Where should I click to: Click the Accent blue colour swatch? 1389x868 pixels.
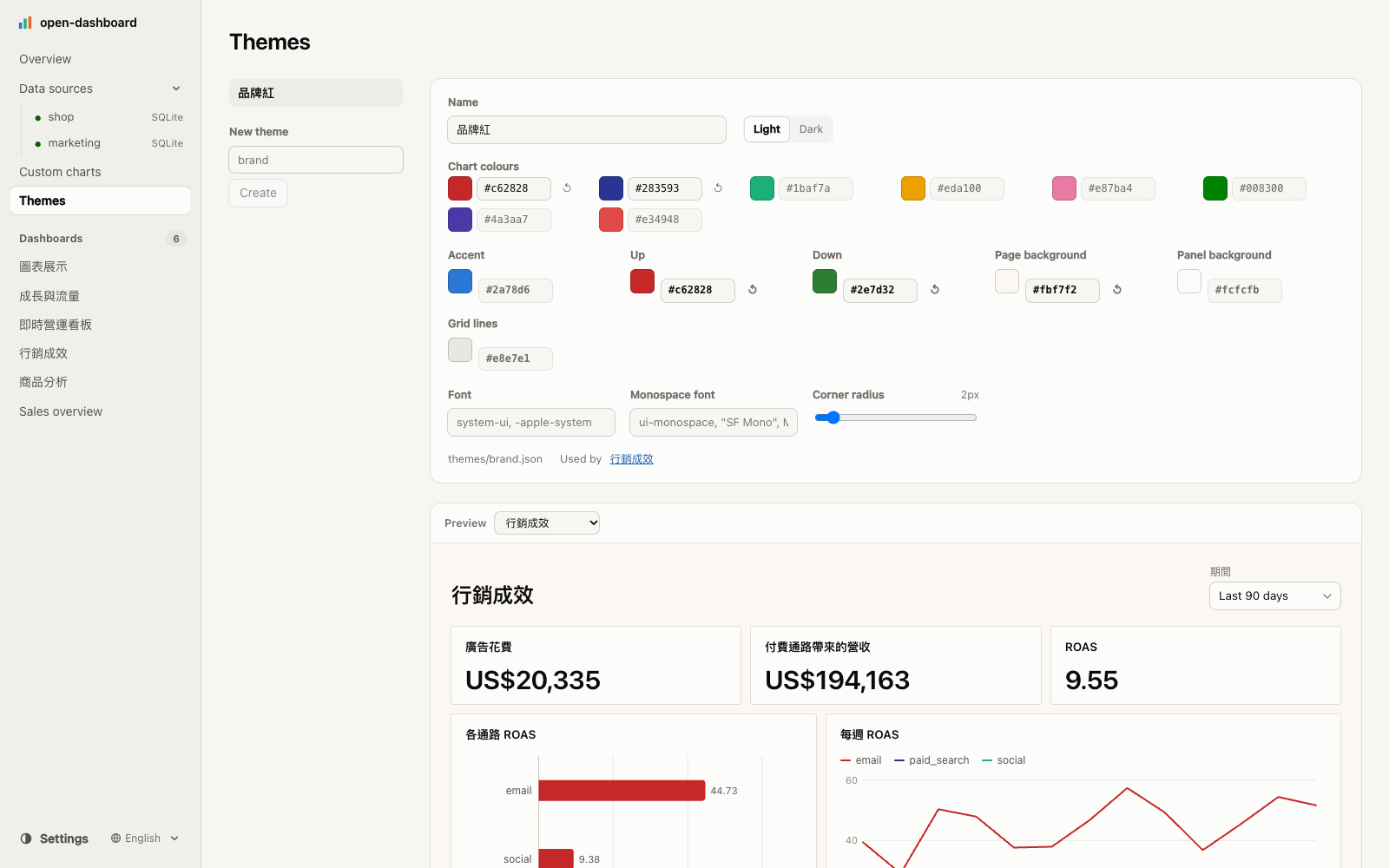[460, 281]
